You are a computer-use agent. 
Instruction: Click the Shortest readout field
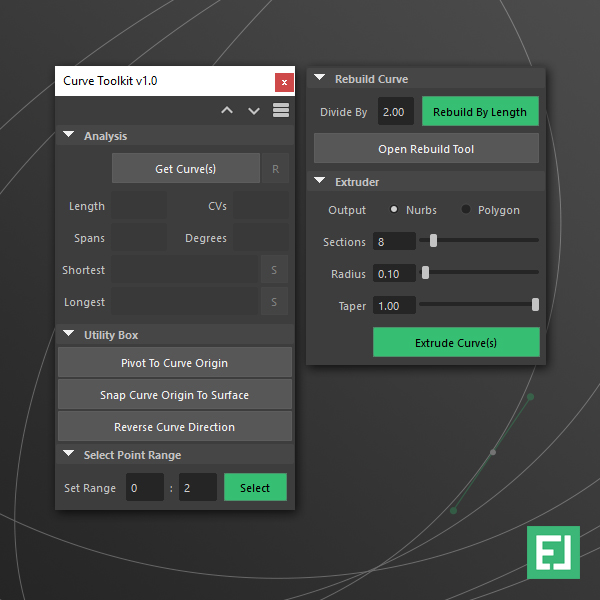(185, 270)
